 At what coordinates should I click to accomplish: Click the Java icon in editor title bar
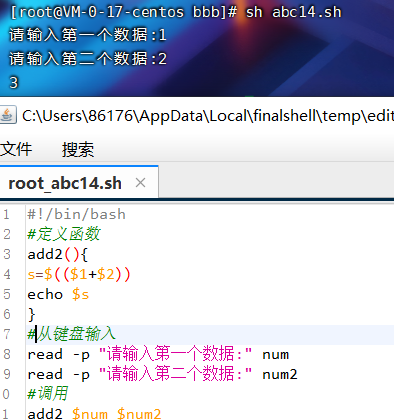click(7, 115)
